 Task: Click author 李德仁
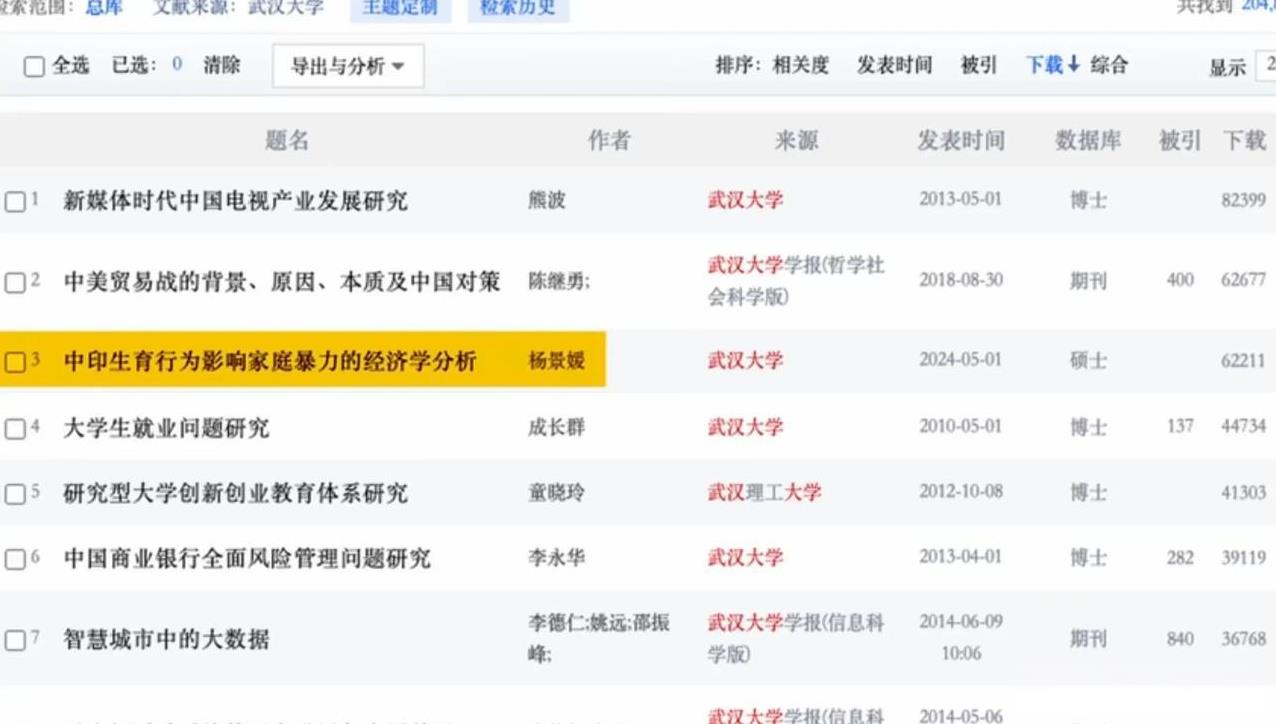tap(555, 623)
